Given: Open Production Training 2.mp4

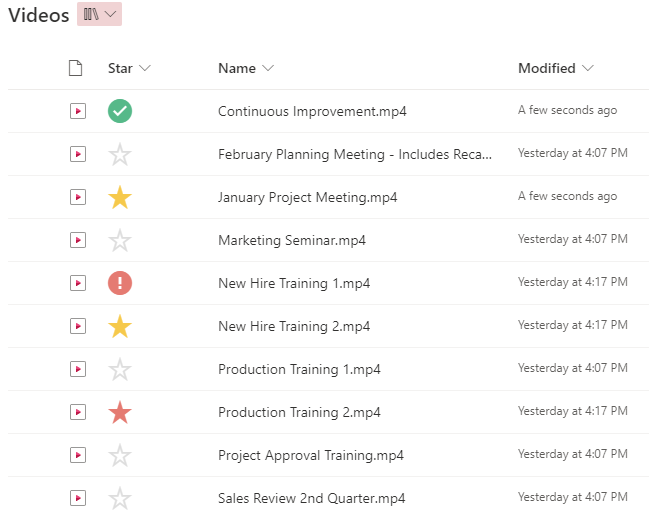Looking at the screenshot, I should click(x=299, y=413).
